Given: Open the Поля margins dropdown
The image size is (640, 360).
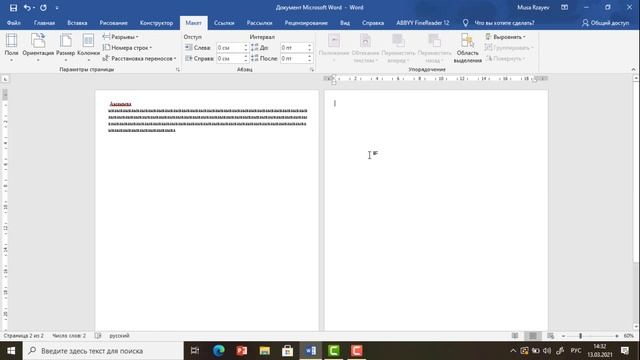Looking at the screenshot, I should [x=11, y=48].
